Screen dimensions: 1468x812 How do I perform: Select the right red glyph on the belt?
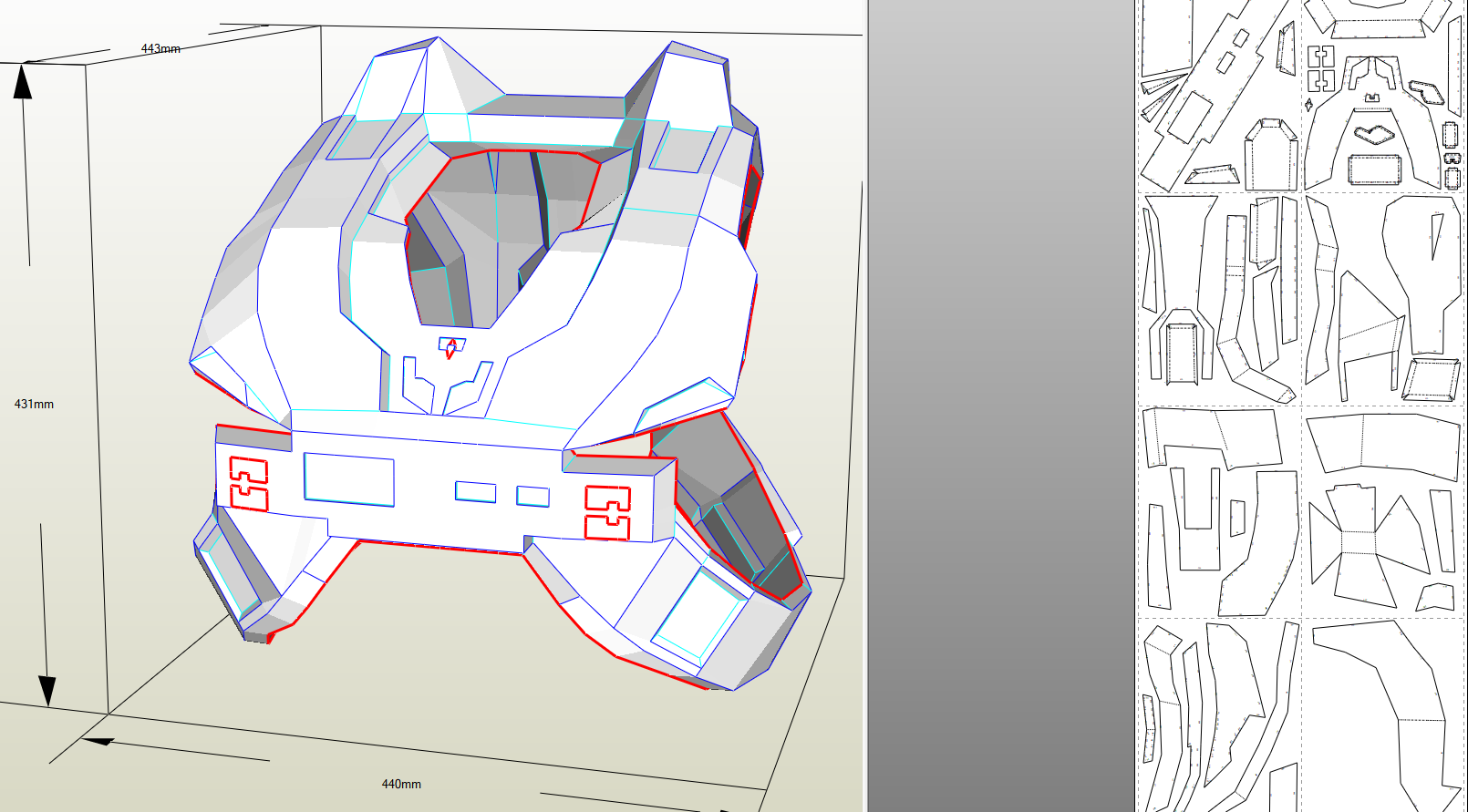click(x=607, y=513)
